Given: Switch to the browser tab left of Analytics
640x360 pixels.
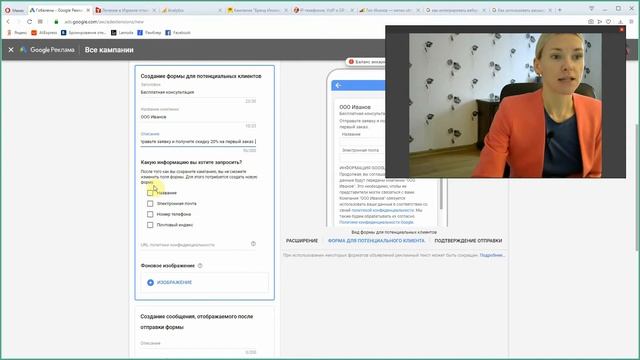Looking at the screenshot, I should click(126, 10).
